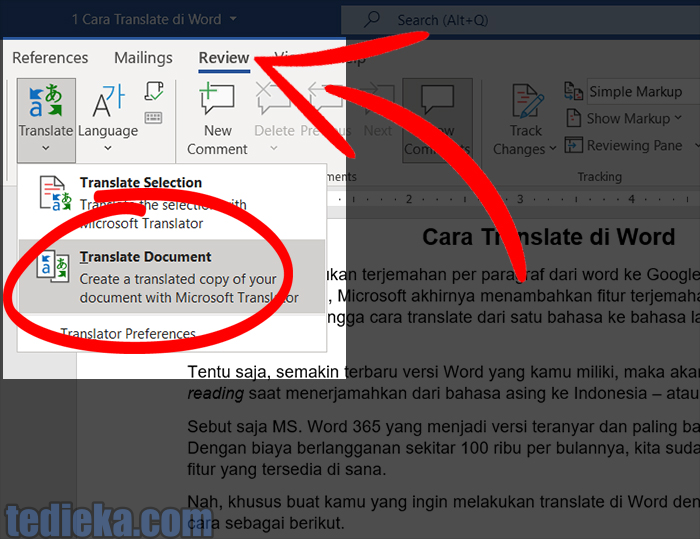The width and height of the screenshot is (700, 539).
Task: Click the markup display icon beside Simple Markup
Action: pyautogui.click(x=574, y=91)
